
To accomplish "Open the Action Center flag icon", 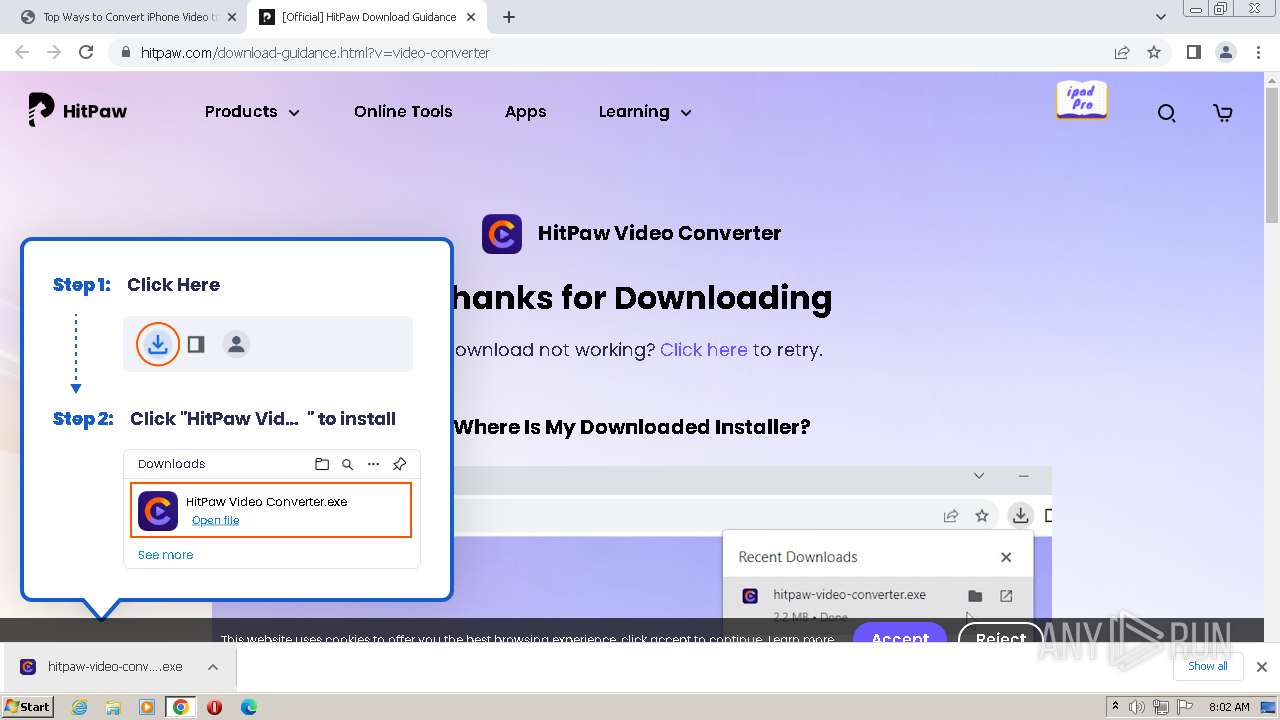I will (1183, 707).
